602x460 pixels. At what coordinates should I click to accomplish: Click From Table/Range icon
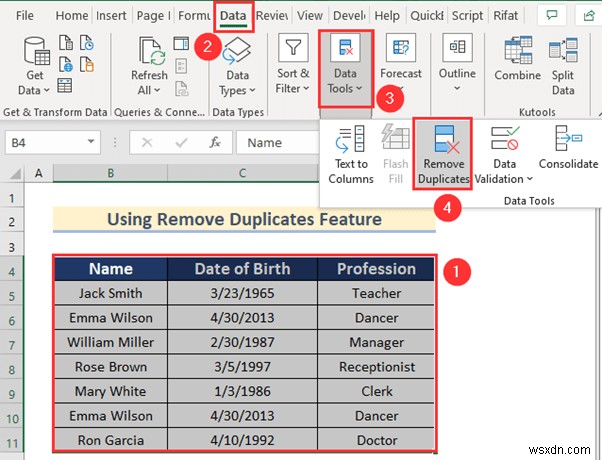point(64,85)
